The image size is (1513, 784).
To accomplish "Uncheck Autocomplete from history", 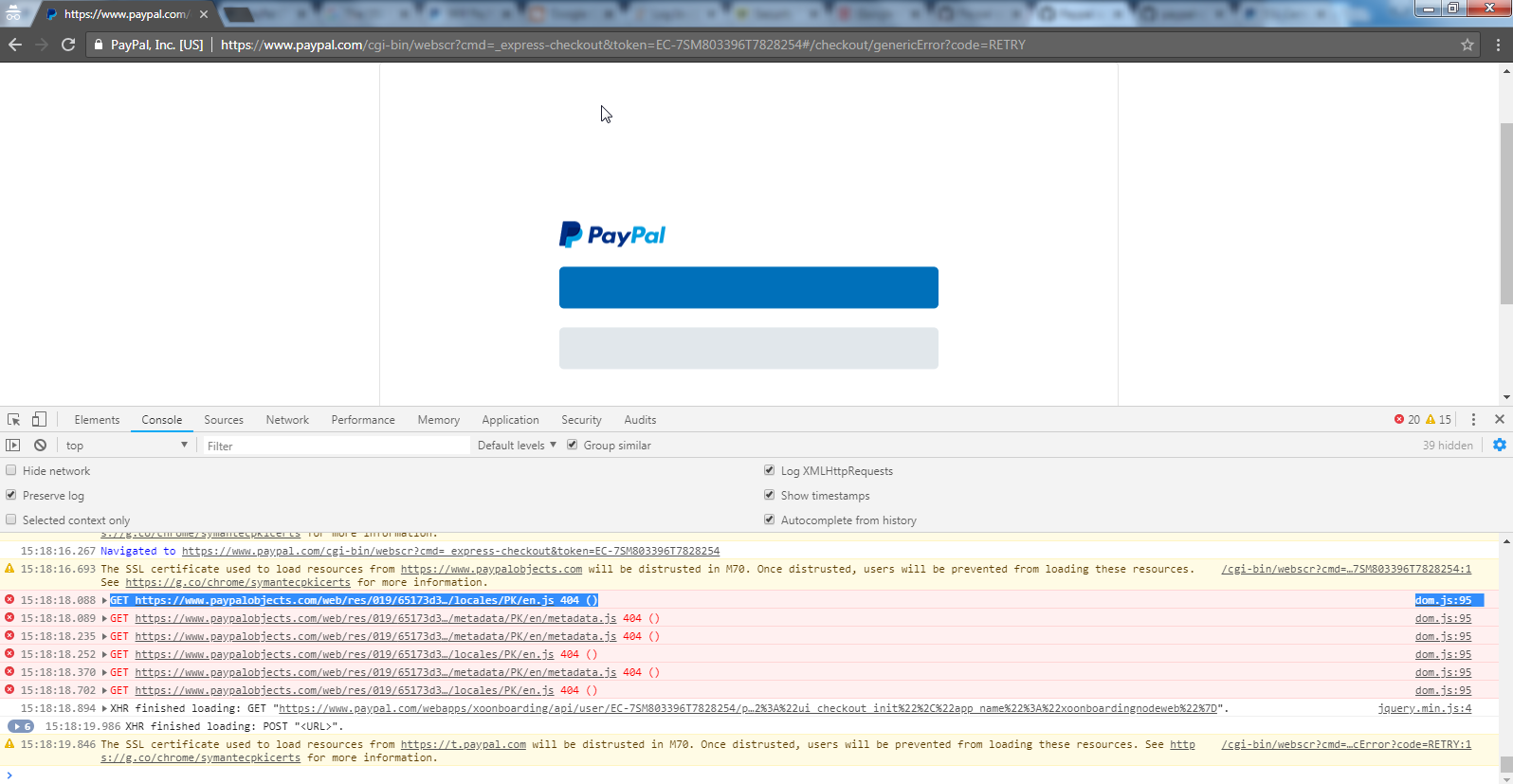I will tap(770, 520).
